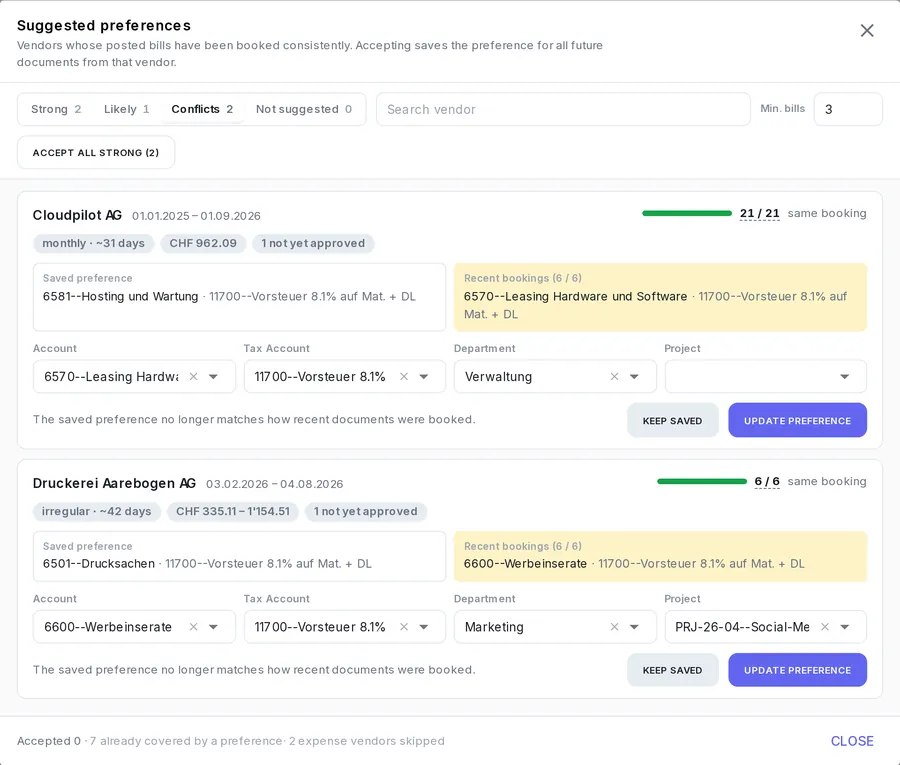
Task: Click recent bookings 6600--Werbeinserate box
Action: point(660,556)
